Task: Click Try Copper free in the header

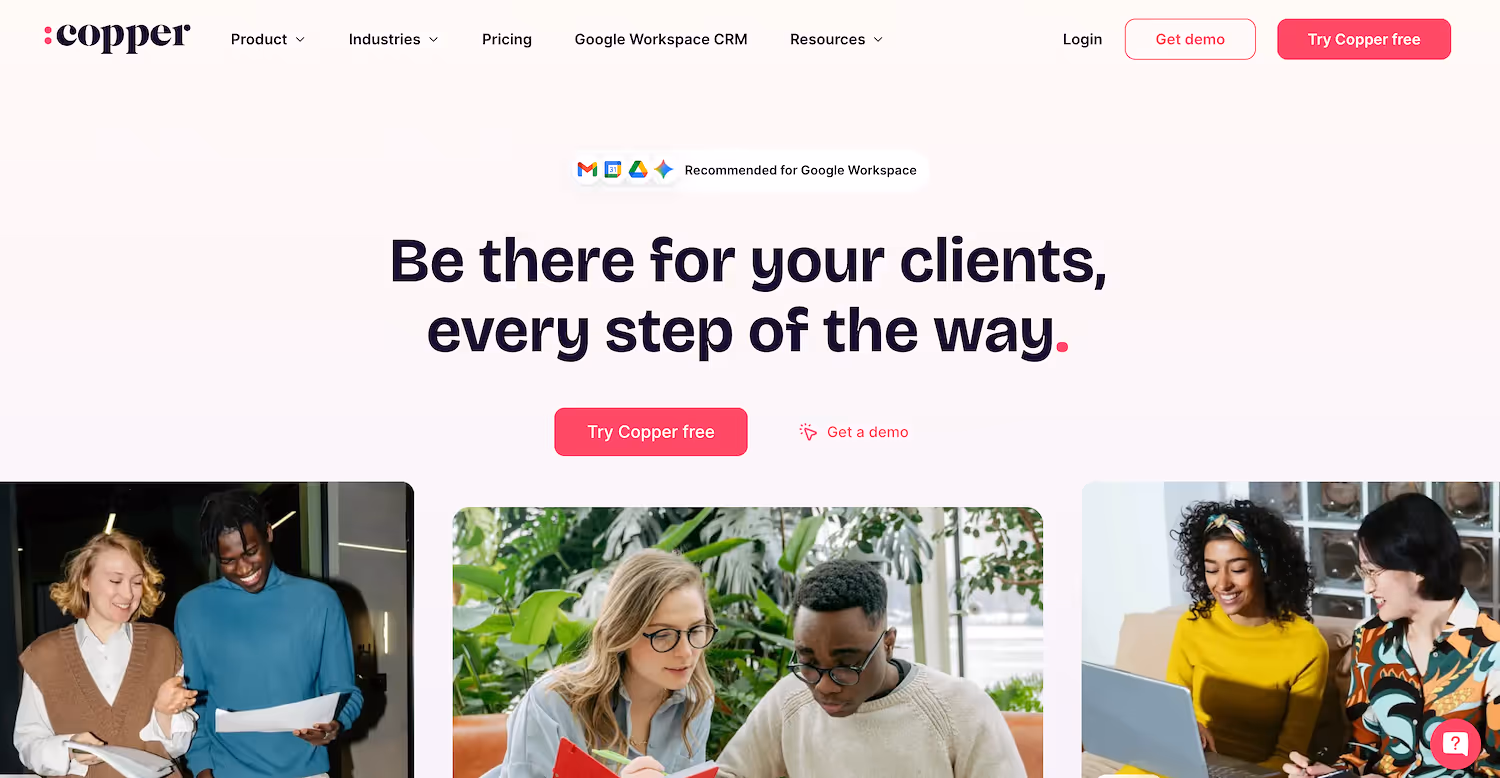Action: (1364, 39)
